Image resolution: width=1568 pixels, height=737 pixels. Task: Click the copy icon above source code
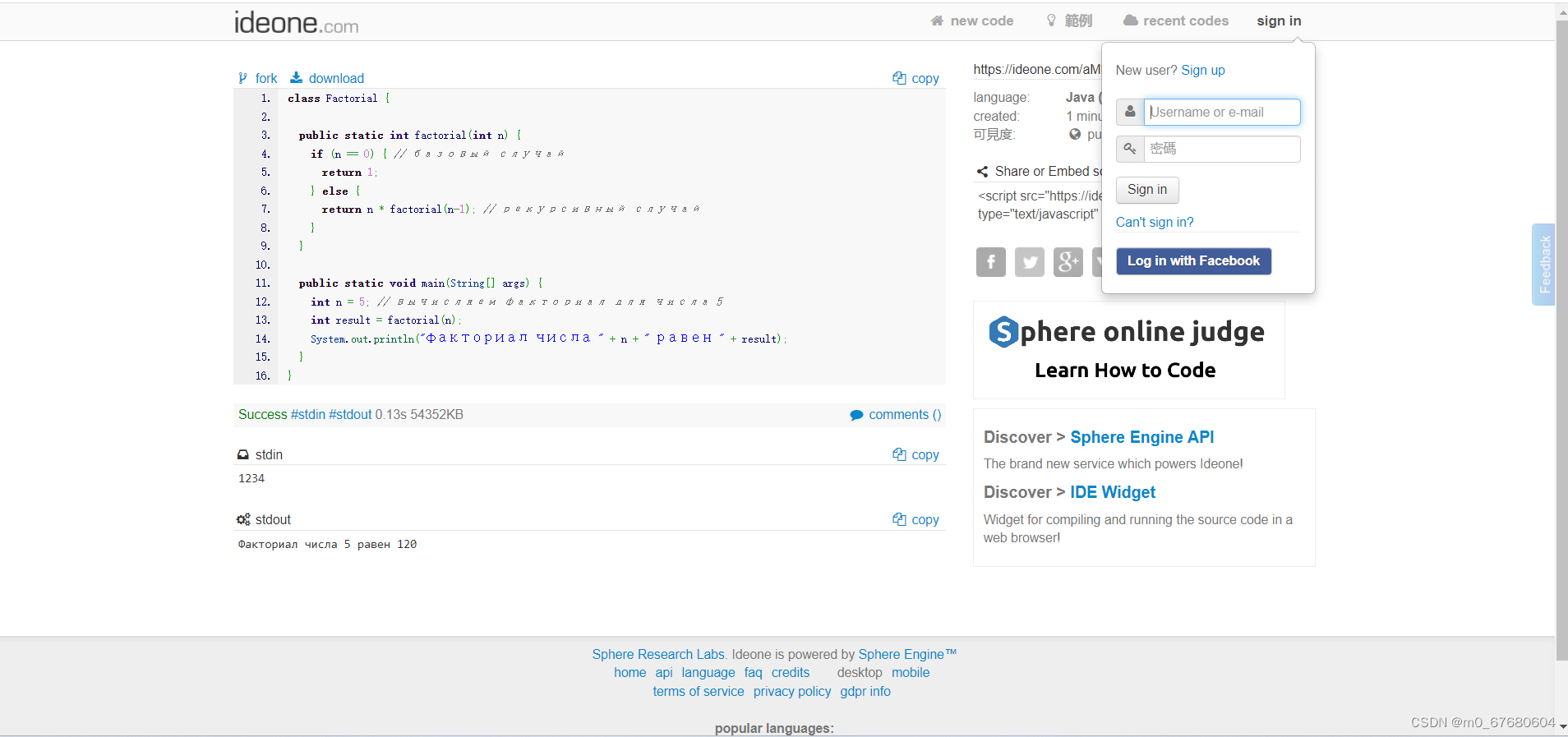click(899, 78)
